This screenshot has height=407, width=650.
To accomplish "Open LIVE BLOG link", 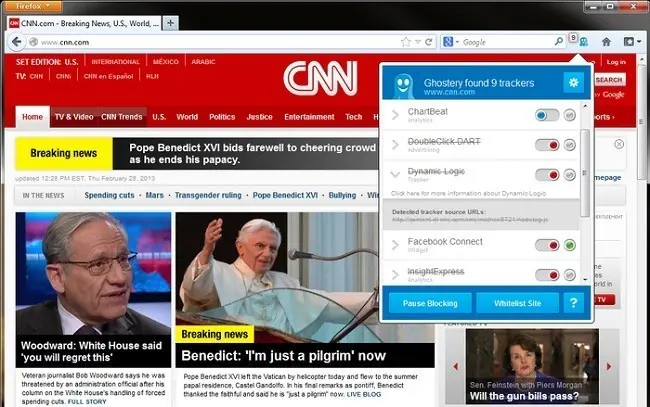I will coord(364,394).
